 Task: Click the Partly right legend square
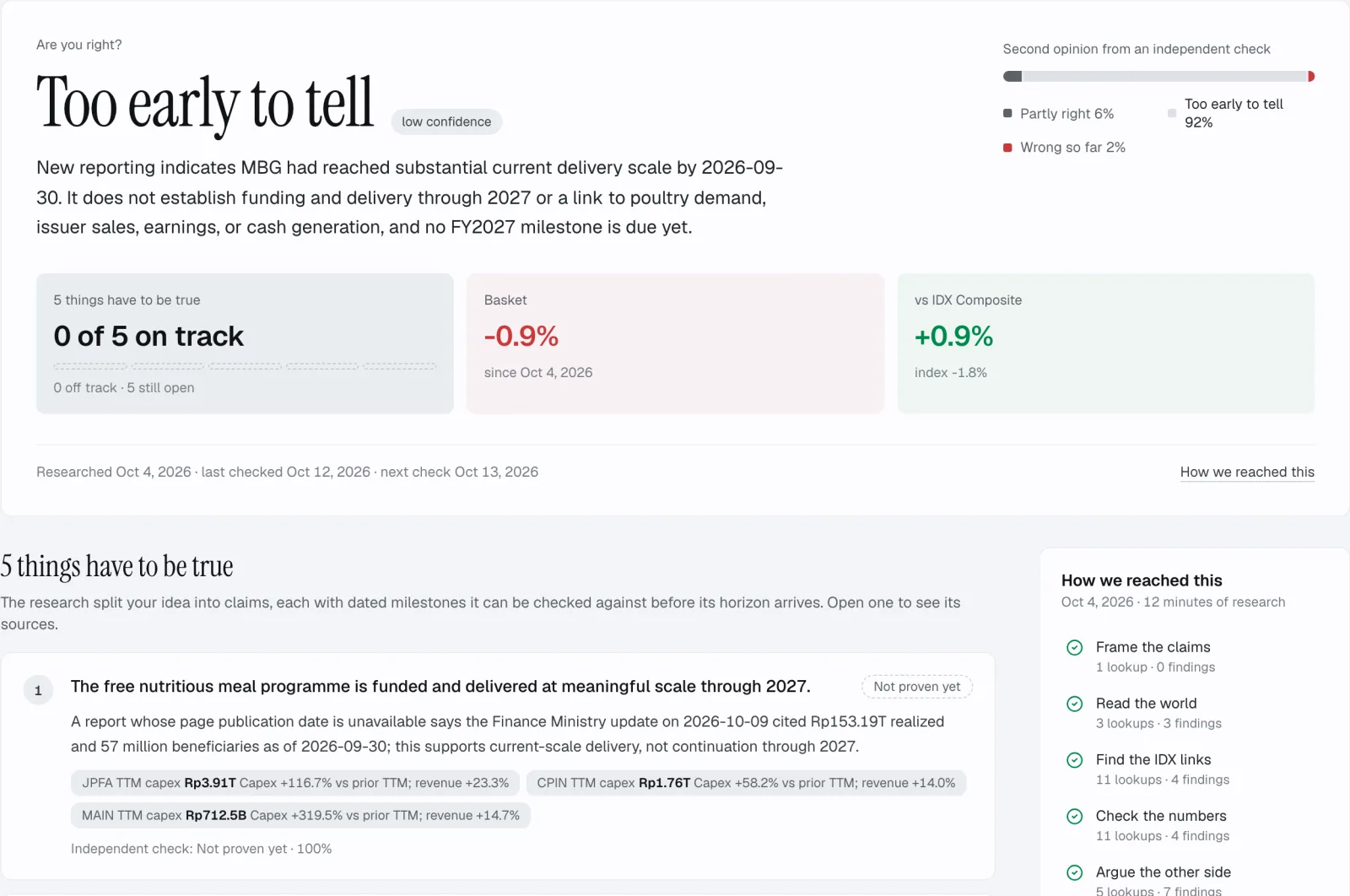pos(1007,113)
